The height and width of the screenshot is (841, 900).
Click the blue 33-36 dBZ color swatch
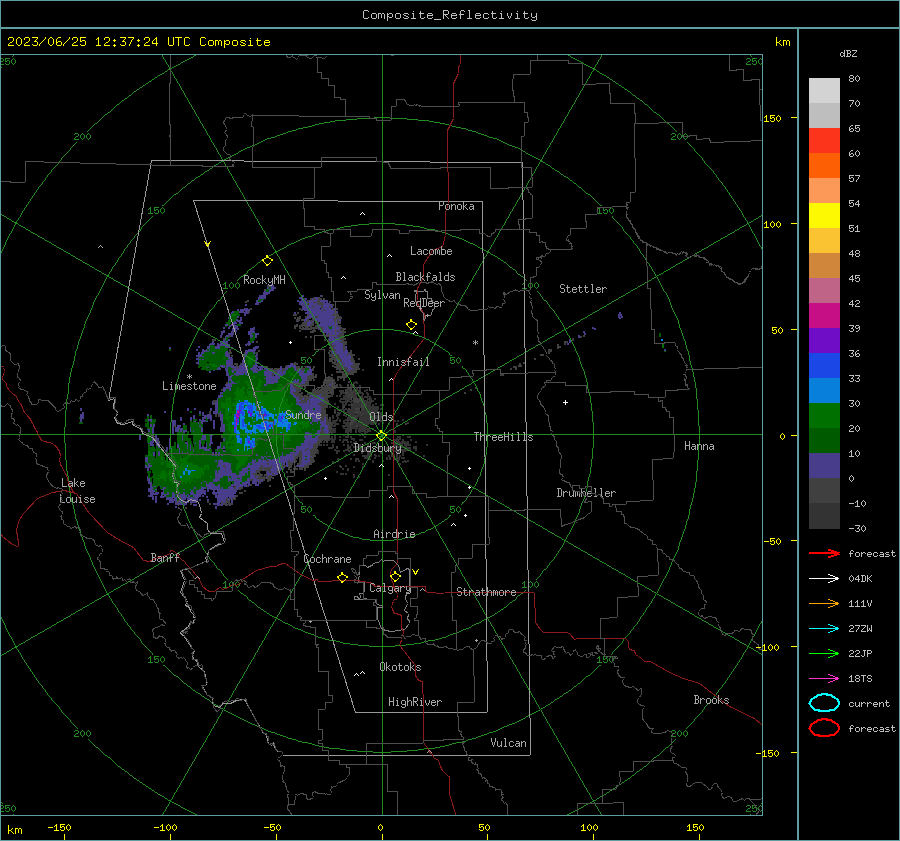824,366
